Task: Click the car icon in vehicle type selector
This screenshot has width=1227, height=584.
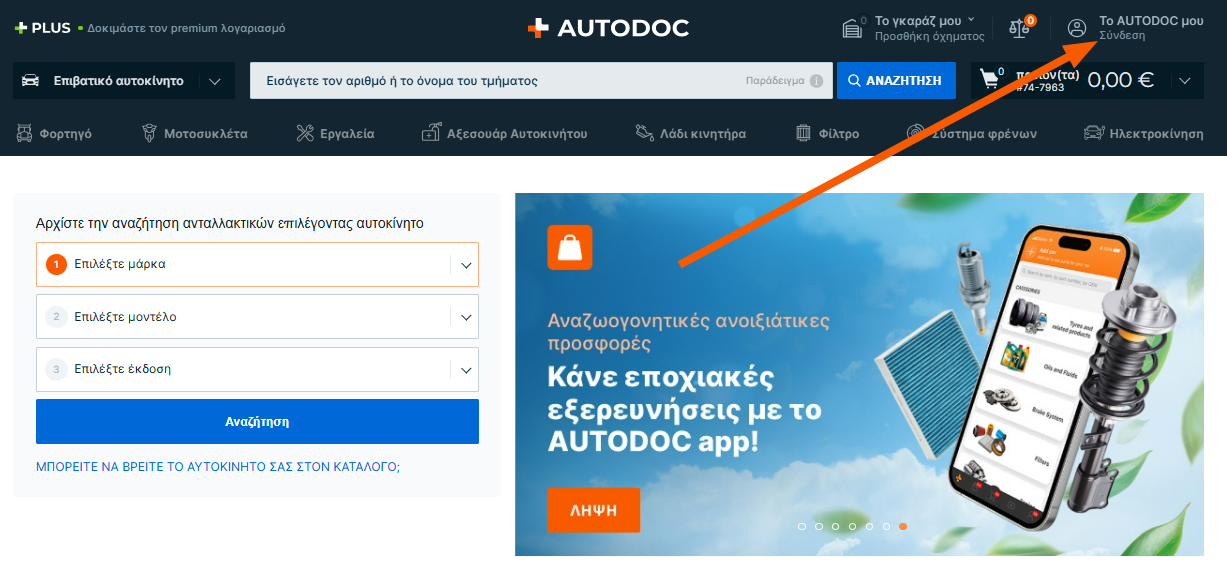Action: (x=31, y=81)
